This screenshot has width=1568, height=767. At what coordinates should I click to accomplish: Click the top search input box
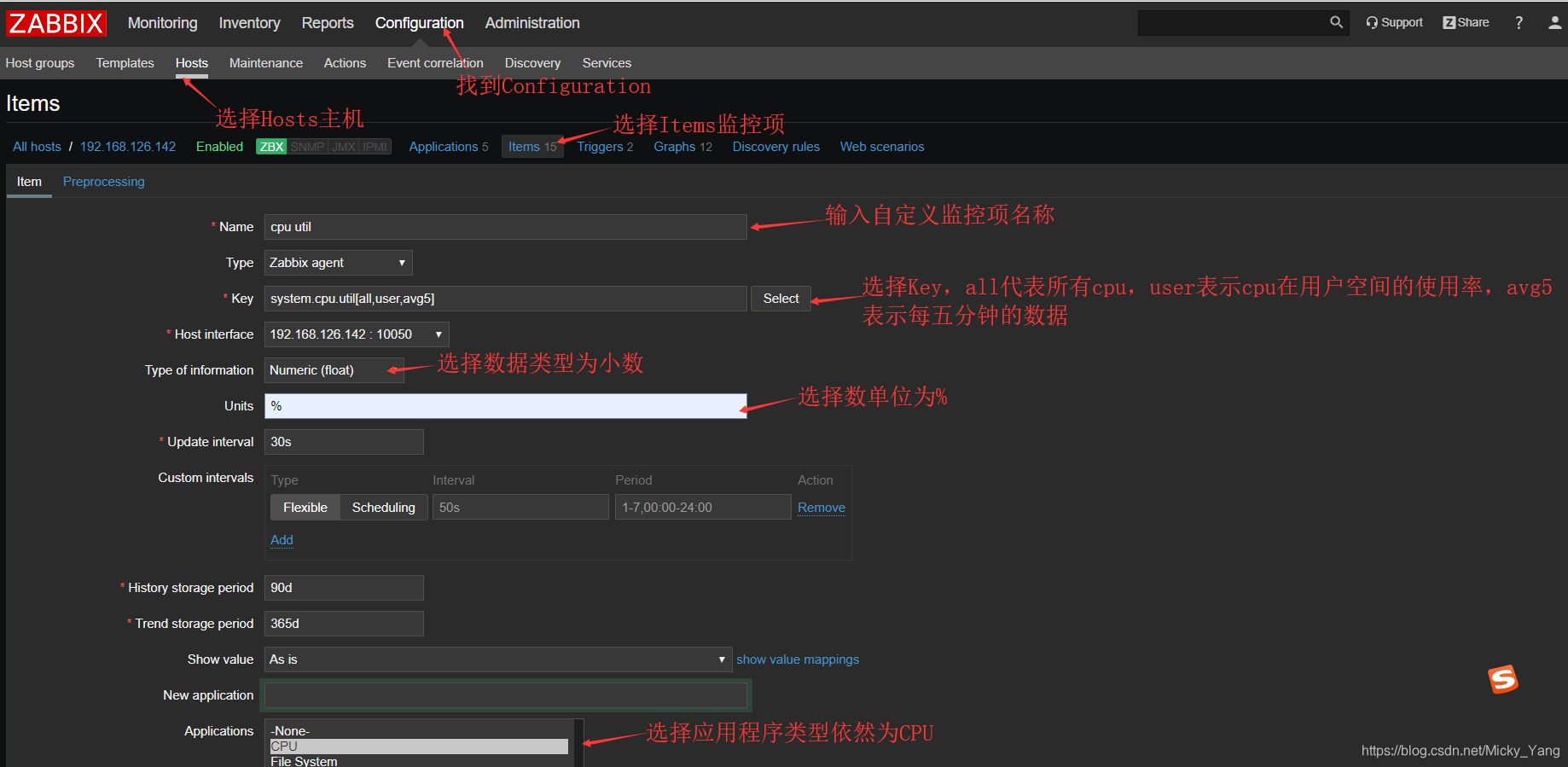click(x=1232, y=23)
